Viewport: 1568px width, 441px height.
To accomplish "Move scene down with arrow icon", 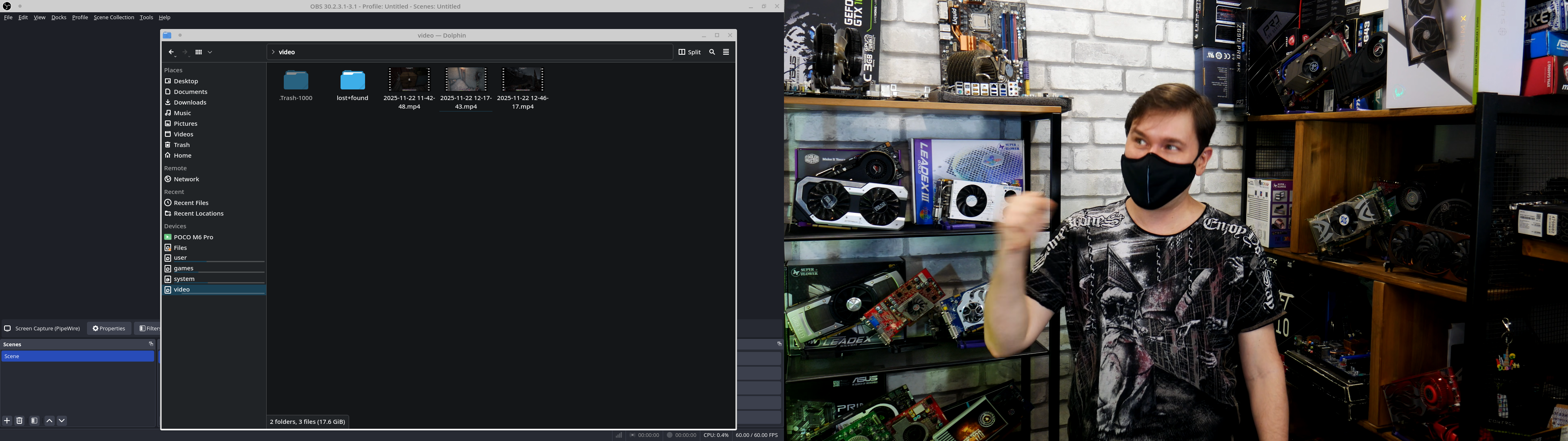I will [62, 421].
